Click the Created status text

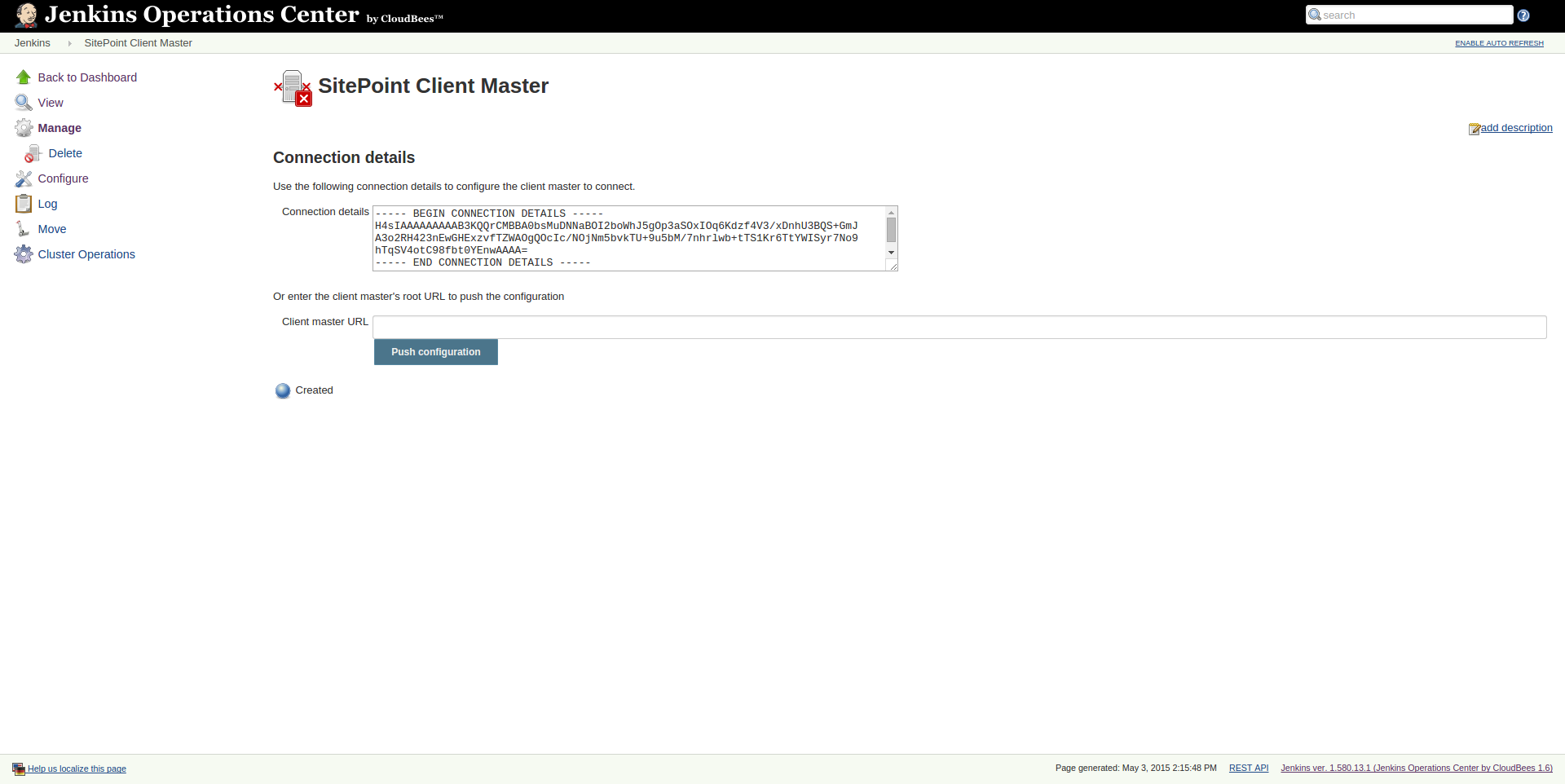[315, 390]
